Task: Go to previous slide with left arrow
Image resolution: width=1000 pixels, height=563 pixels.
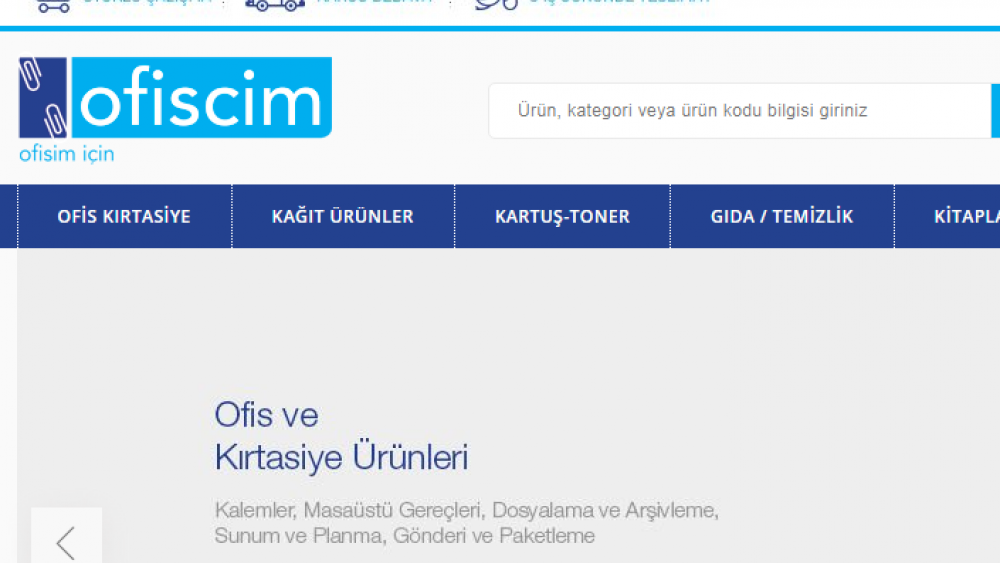Action: pos(66,536)
